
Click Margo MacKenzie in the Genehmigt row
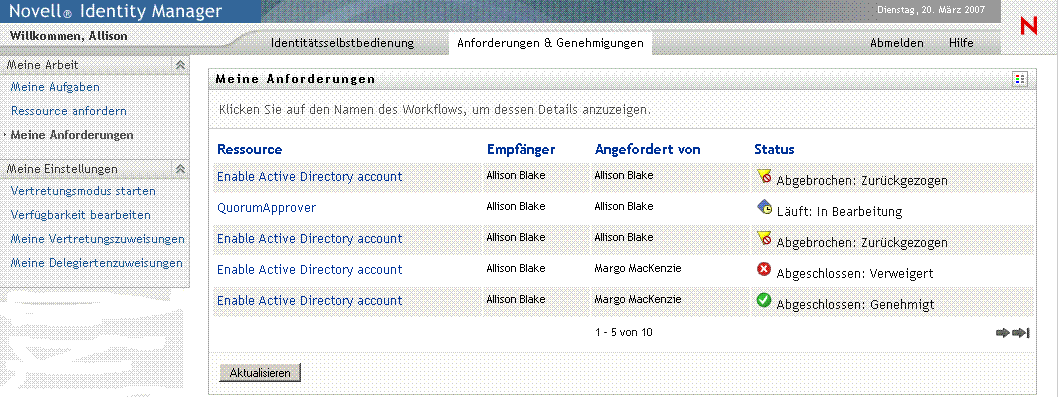point(638,299)
